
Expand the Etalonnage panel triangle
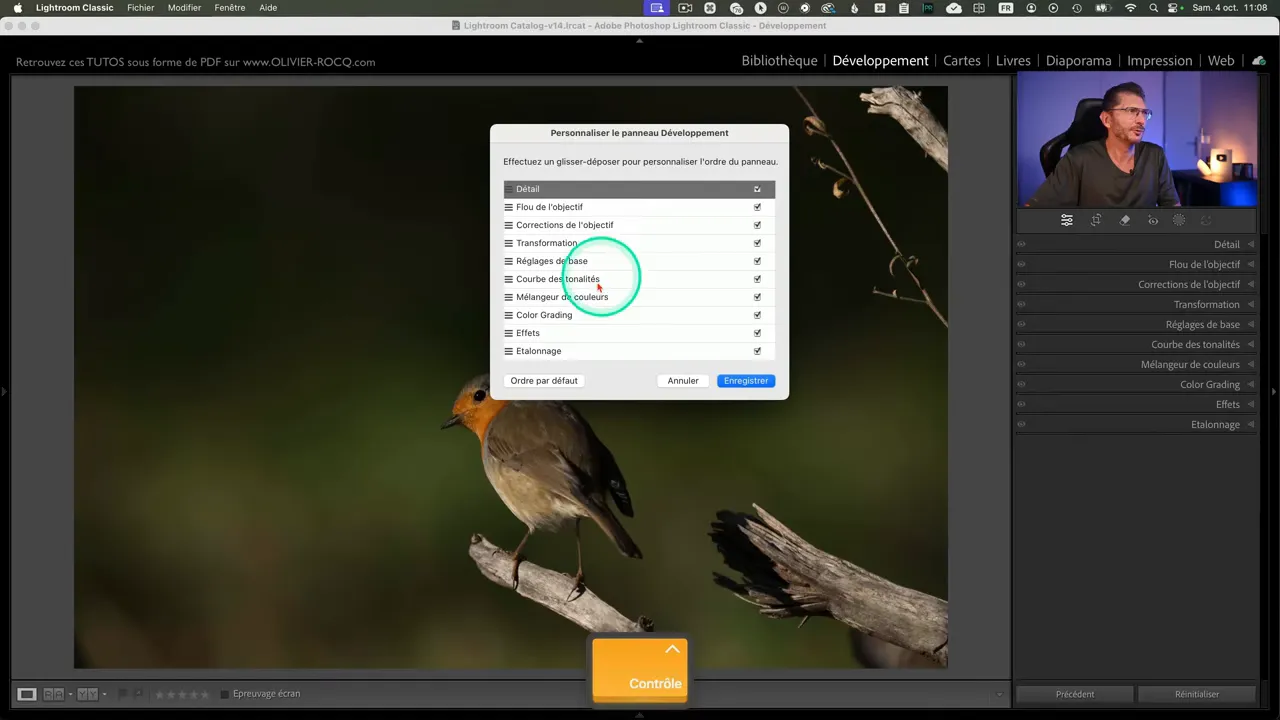(x=1250, y=424)
